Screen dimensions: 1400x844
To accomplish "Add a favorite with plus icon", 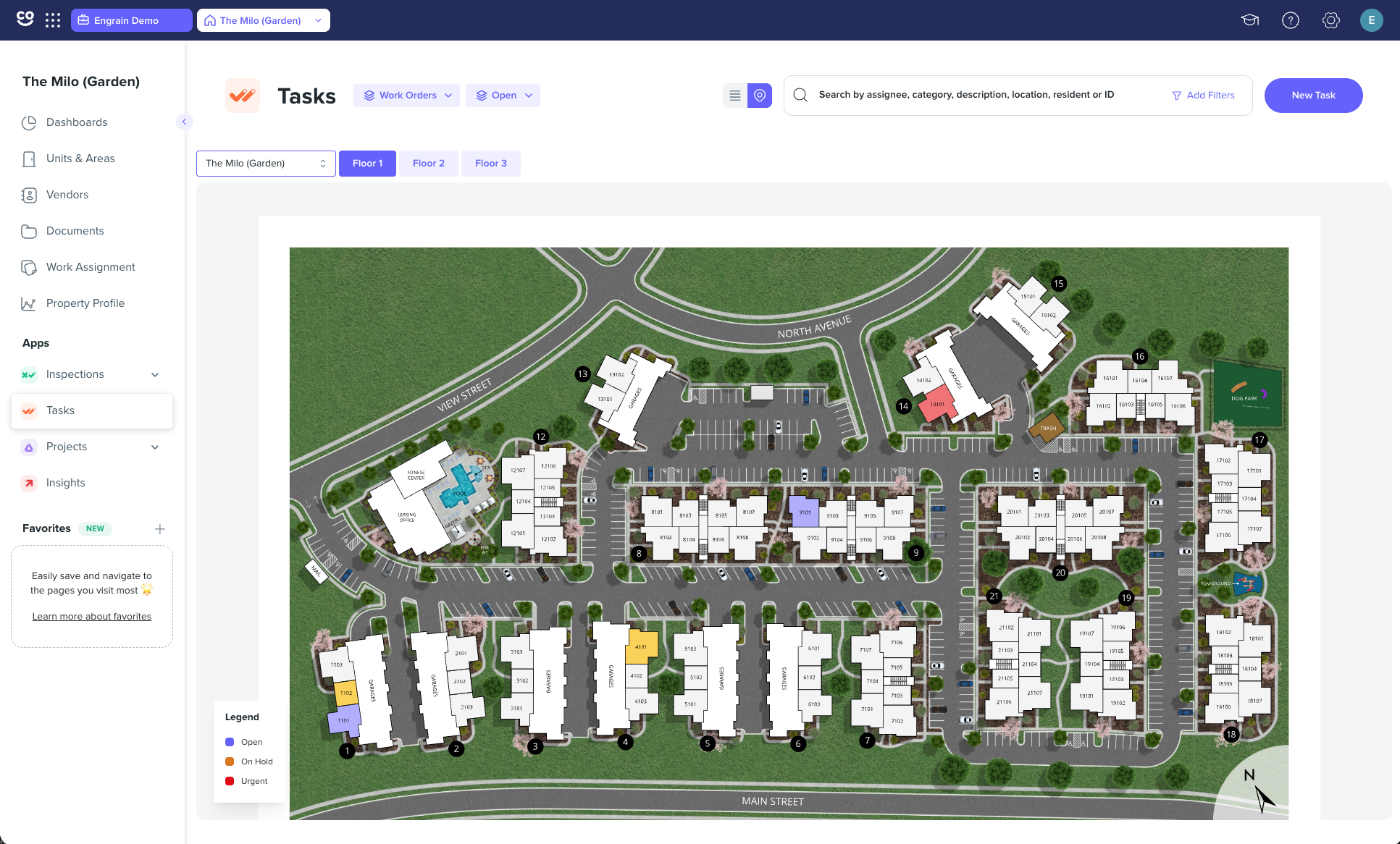I will coord(160,529).
